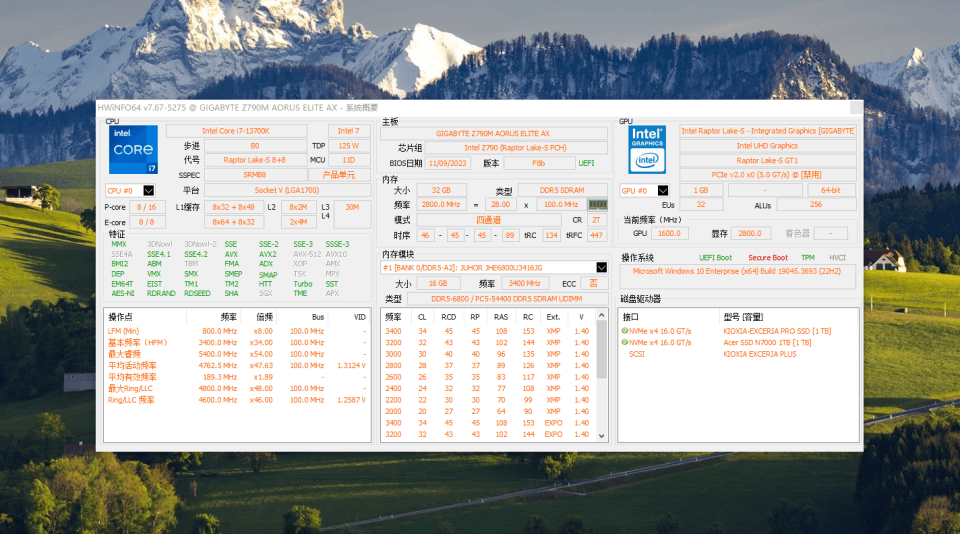Click the RCD column header in timings table
Image resolution: width=960 pixels, height=534 pixels.
tap(449, 317)
